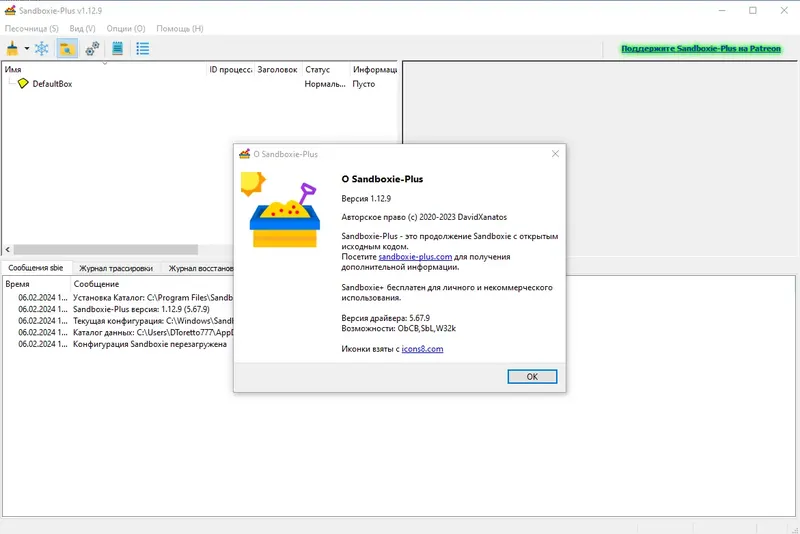Open global settings gears icon
800x534 pixels.
92,48
